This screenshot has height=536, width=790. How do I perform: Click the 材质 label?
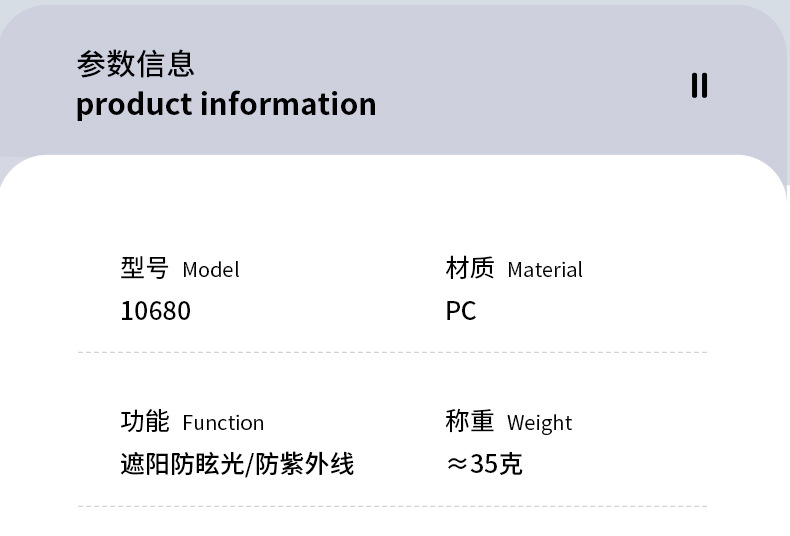click(470, 268)
